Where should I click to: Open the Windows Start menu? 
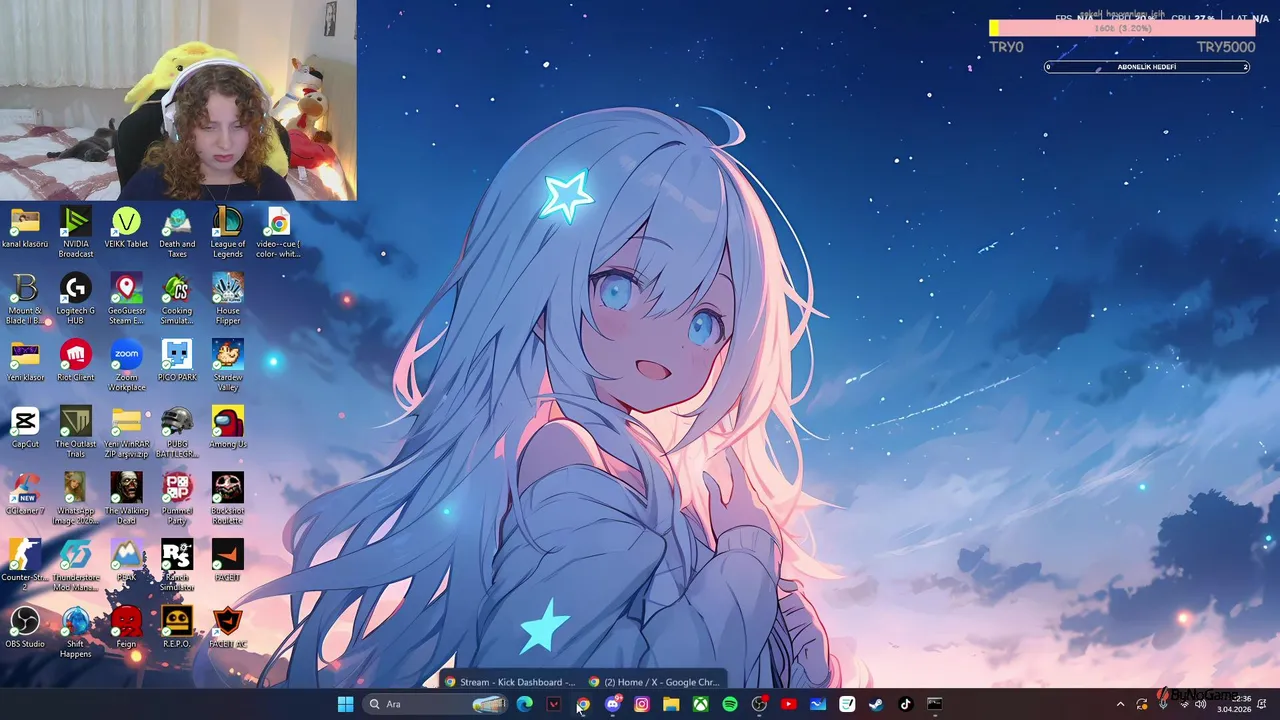(345, 704)
